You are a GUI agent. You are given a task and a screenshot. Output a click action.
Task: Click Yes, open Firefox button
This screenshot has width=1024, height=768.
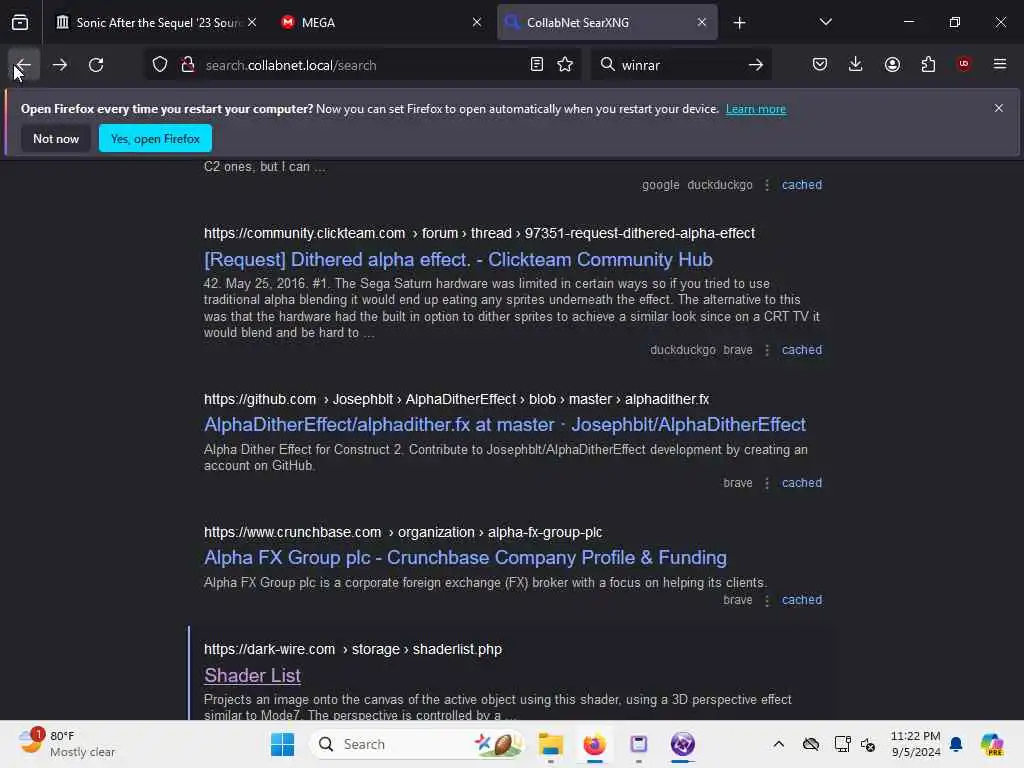(155, 138)
